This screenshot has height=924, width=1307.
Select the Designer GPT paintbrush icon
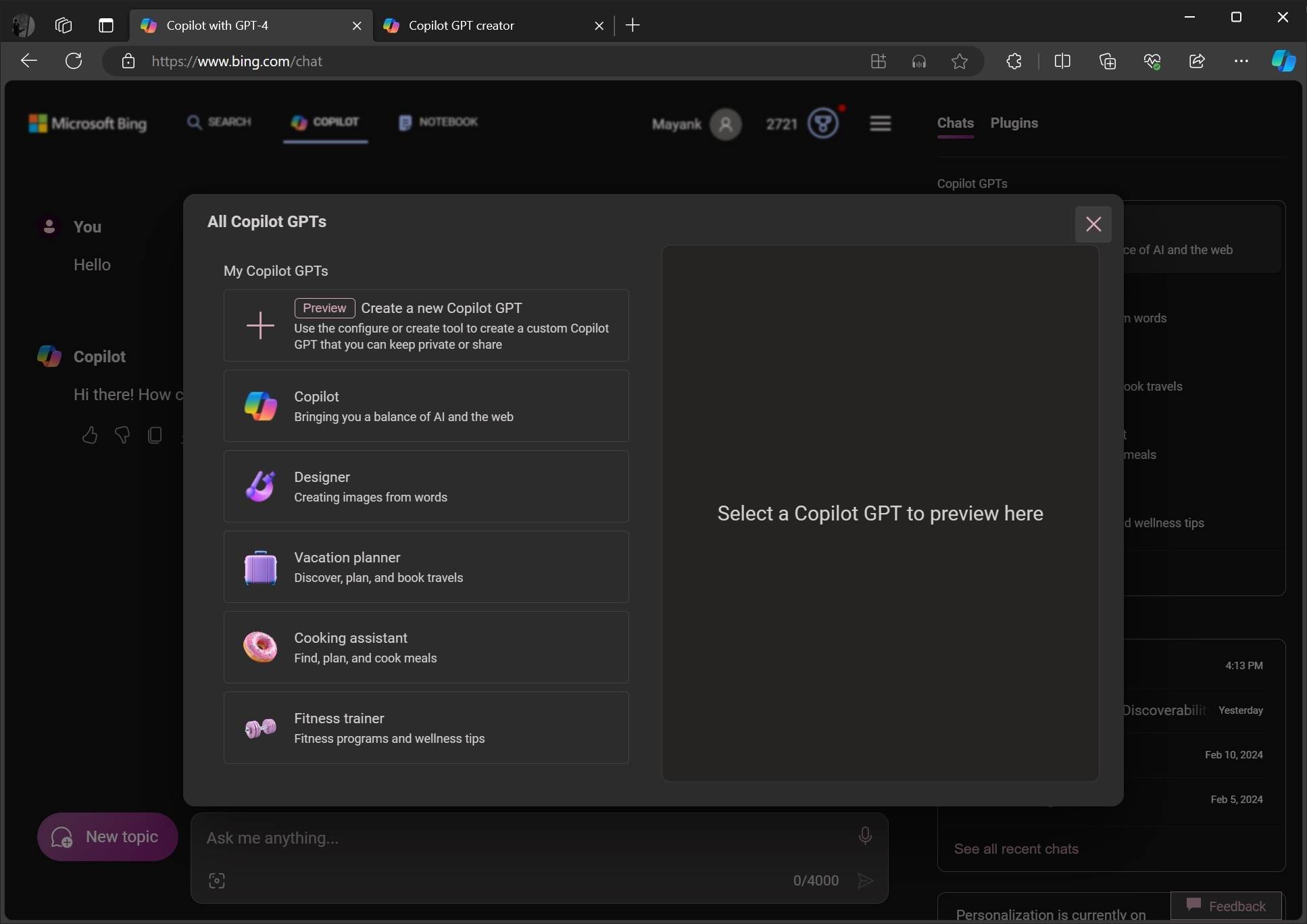[260, 486]
